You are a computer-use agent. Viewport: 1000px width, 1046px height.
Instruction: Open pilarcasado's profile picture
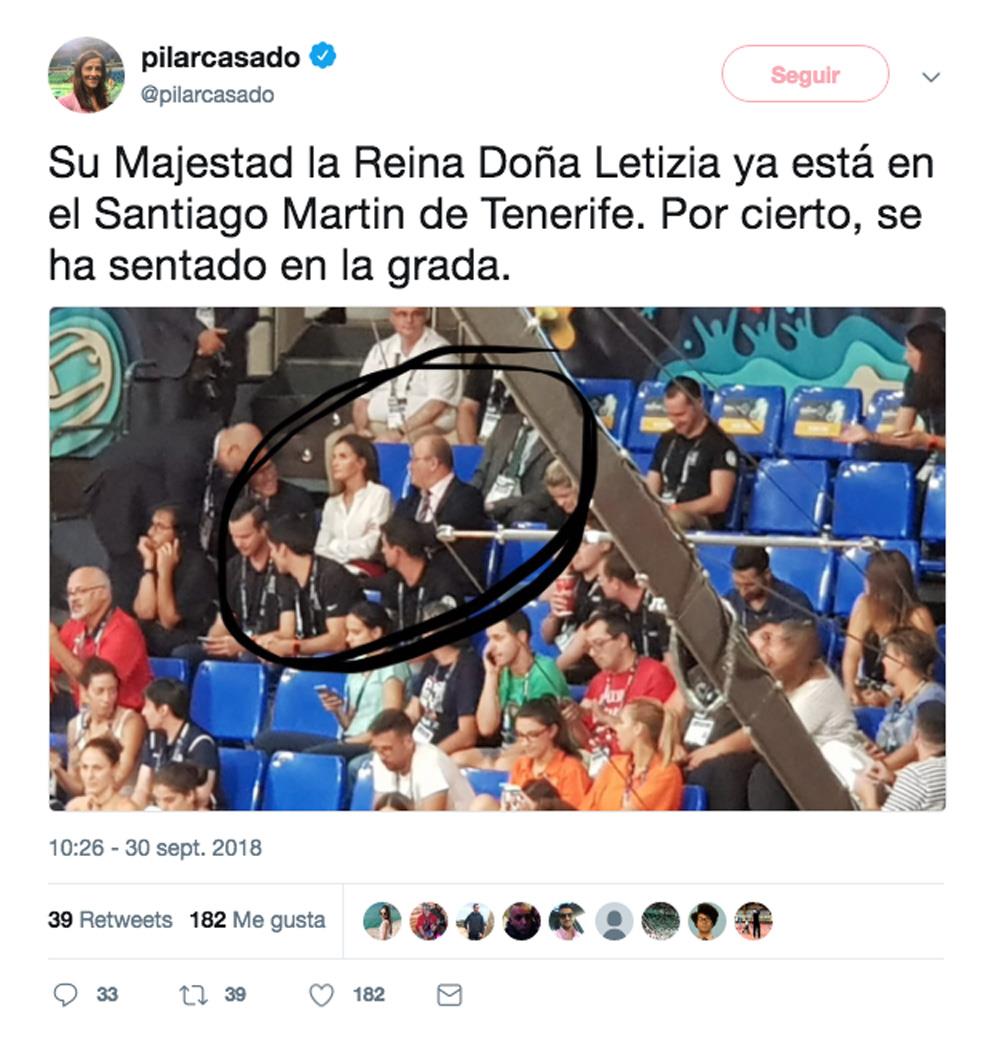(x=87, y=75)
